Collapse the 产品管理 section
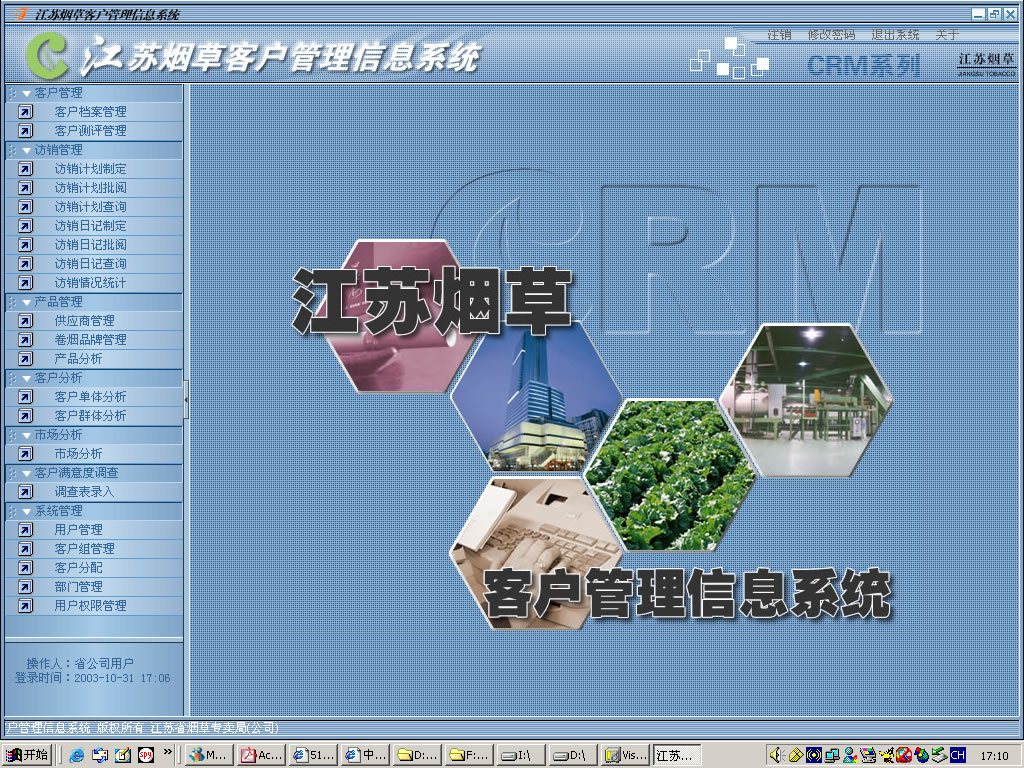1024x768 pixels. [x=27, y=302]
